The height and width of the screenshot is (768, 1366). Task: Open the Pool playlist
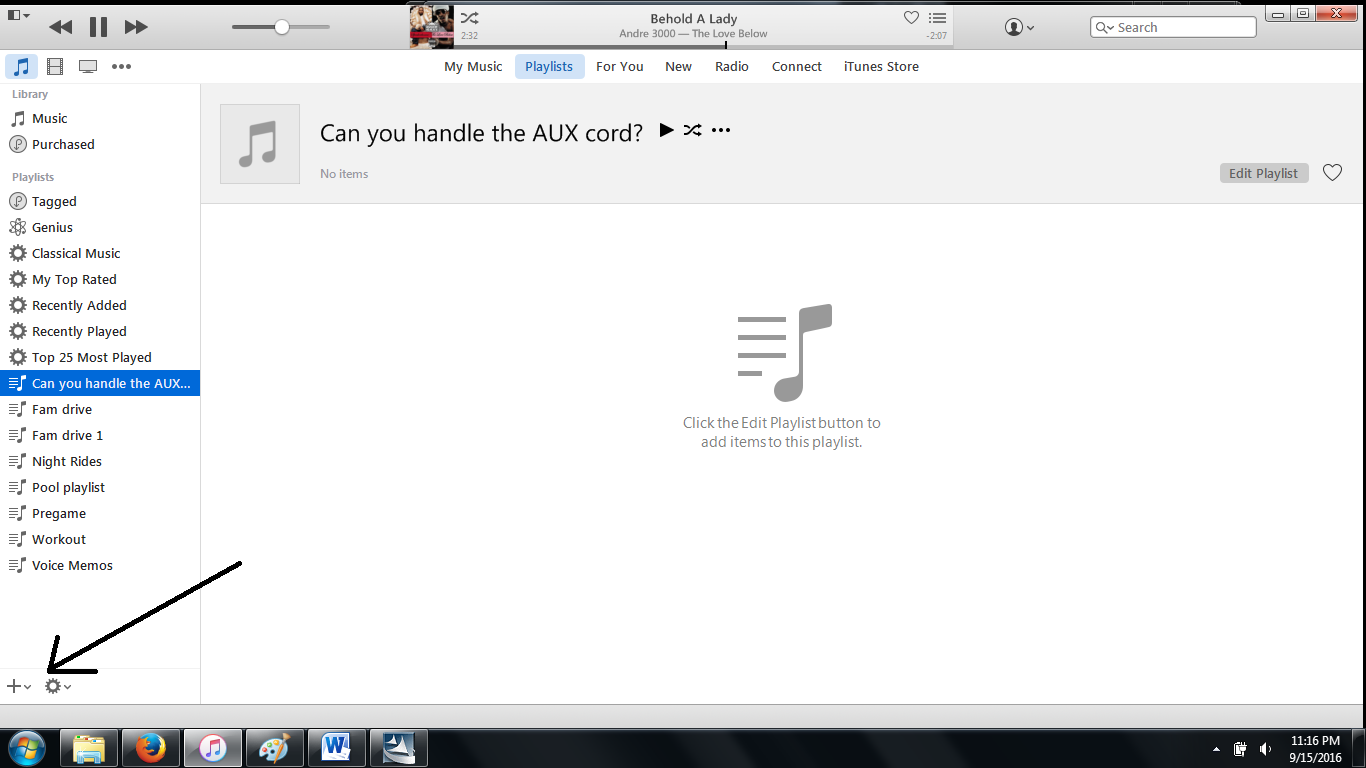click(x=100, y=487)
